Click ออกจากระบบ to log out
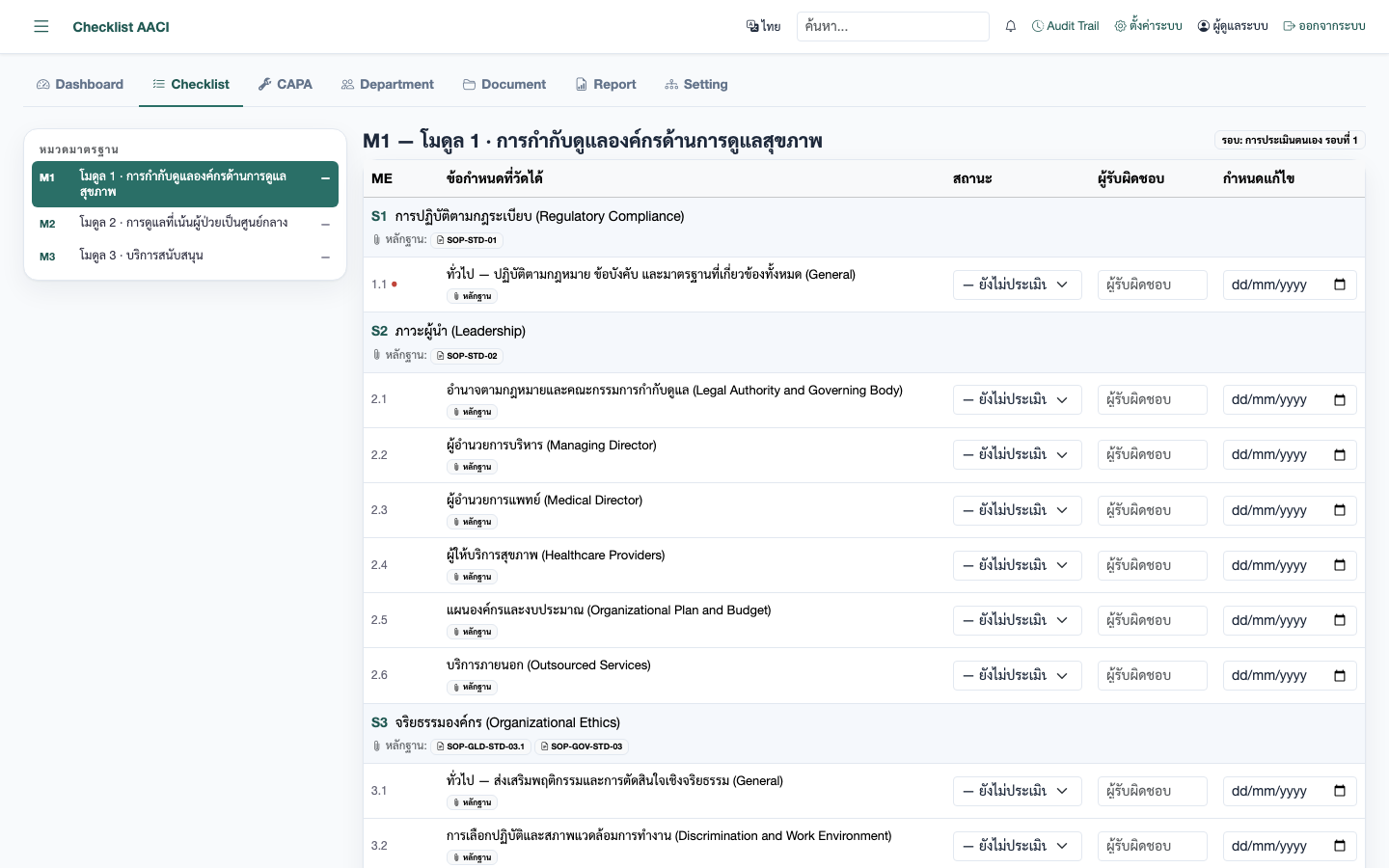The image size is (1389, 868). pos(1324,26)
